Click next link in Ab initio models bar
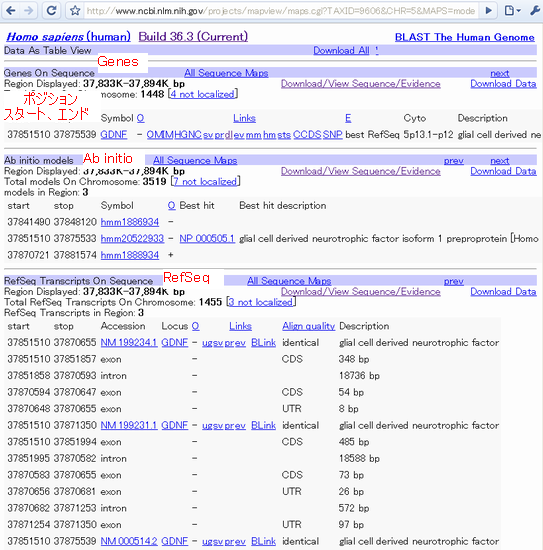 [x=500, y=161]
